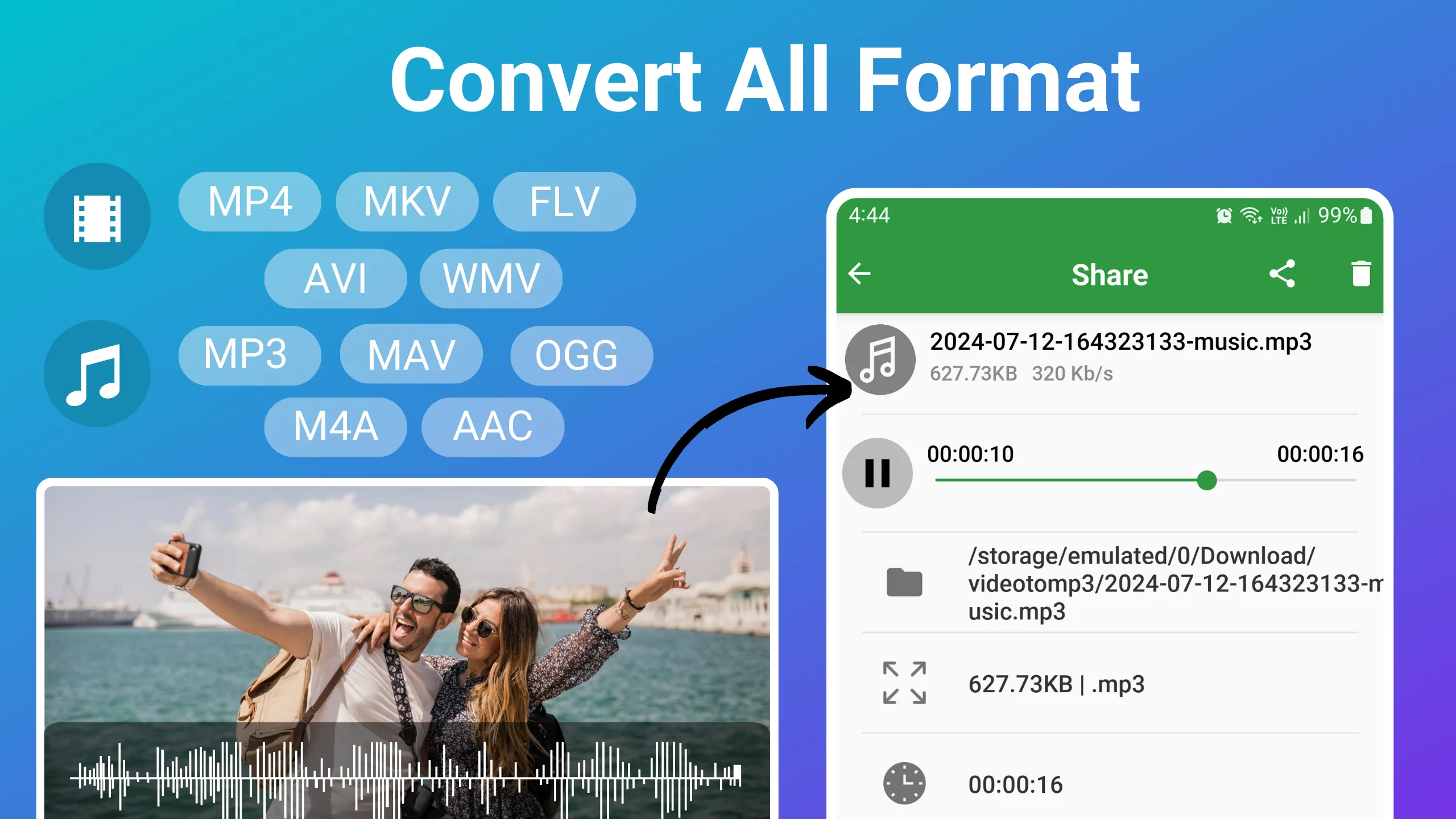Tap the file size expand-arrows icon
The height and width of the screenshot is (819, 1456).
pyautogui.click(x=904, y=683)
